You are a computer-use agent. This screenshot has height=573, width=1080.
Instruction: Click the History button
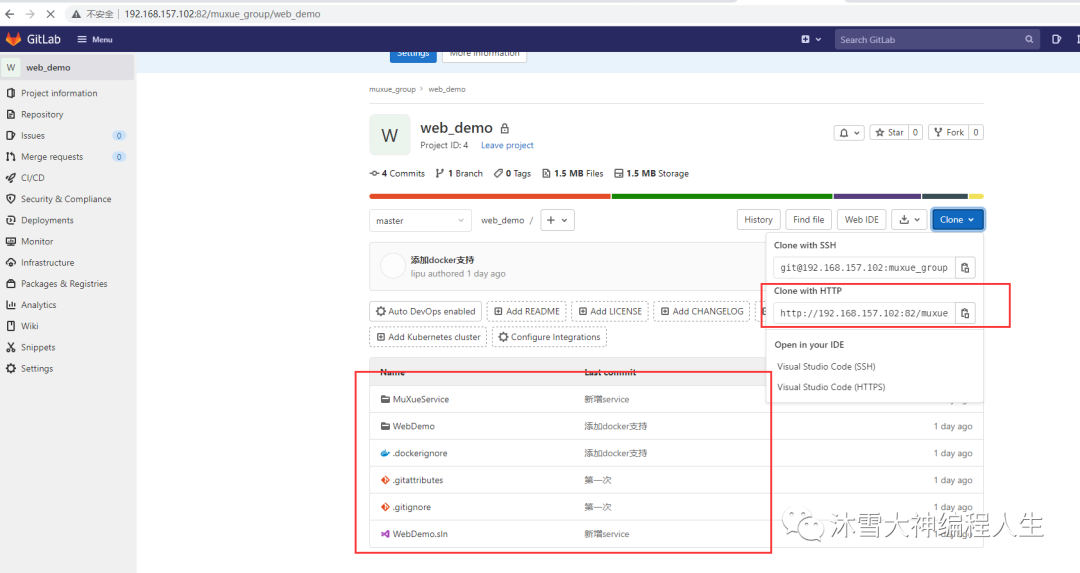[758, 220]
